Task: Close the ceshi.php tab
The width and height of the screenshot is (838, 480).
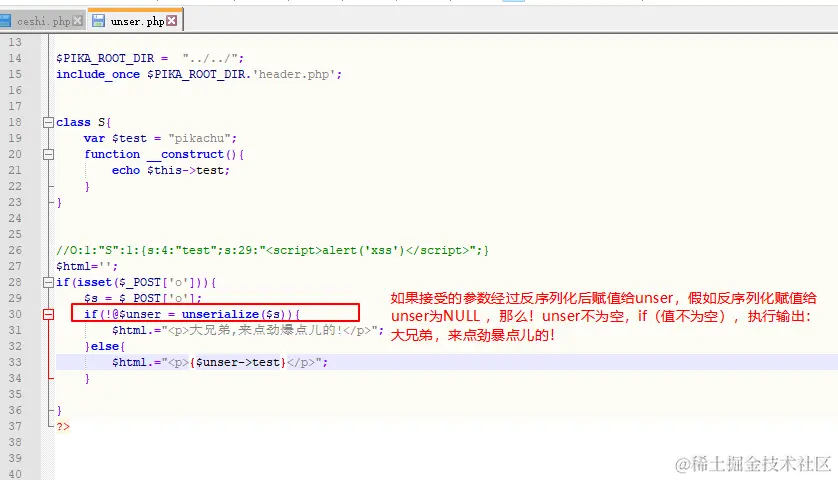Action: coord(77,21)
